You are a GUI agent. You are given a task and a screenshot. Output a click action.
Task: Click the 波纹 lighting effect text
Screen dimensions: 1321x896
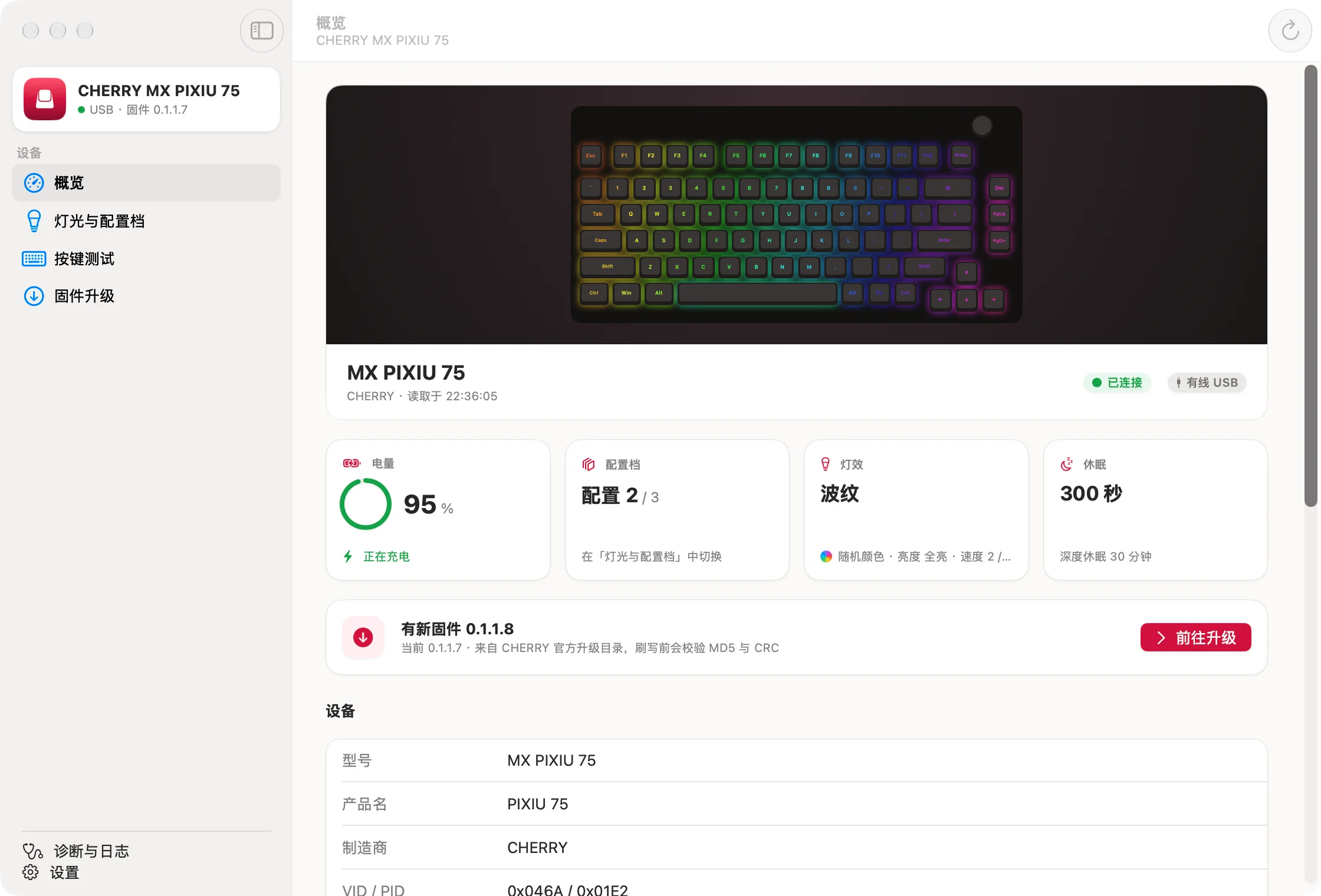click(840, 493)
